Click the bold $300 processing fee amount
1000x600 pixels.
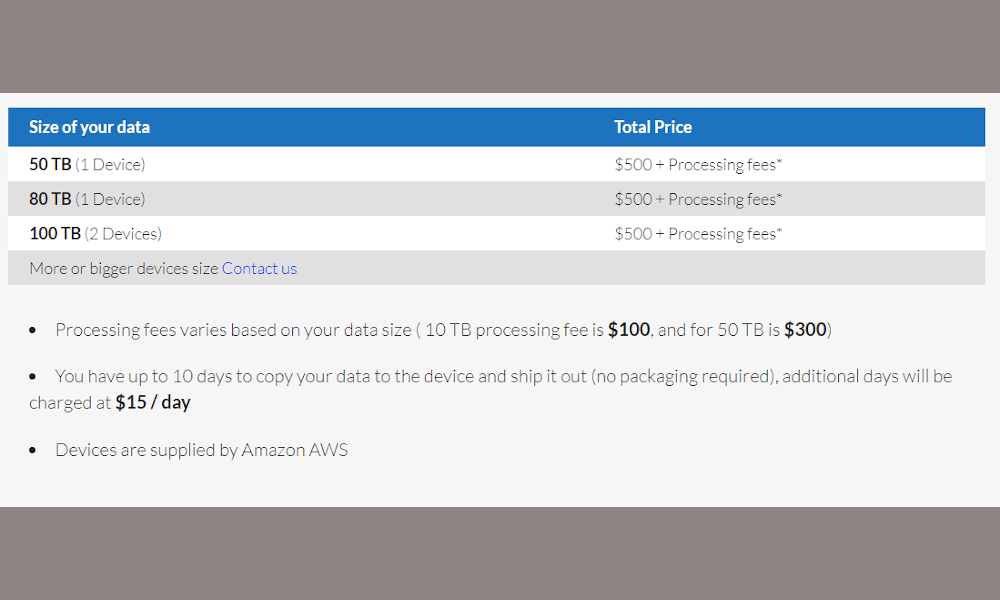805,330
